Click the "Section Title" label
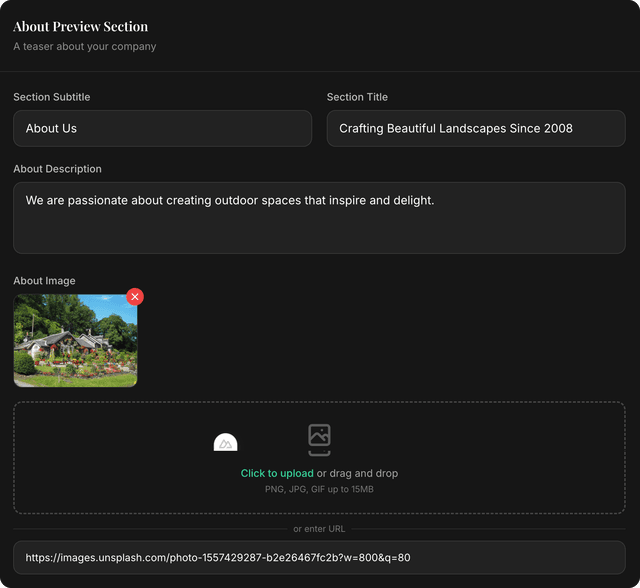640x588 pixels. (x=357, y=97)
